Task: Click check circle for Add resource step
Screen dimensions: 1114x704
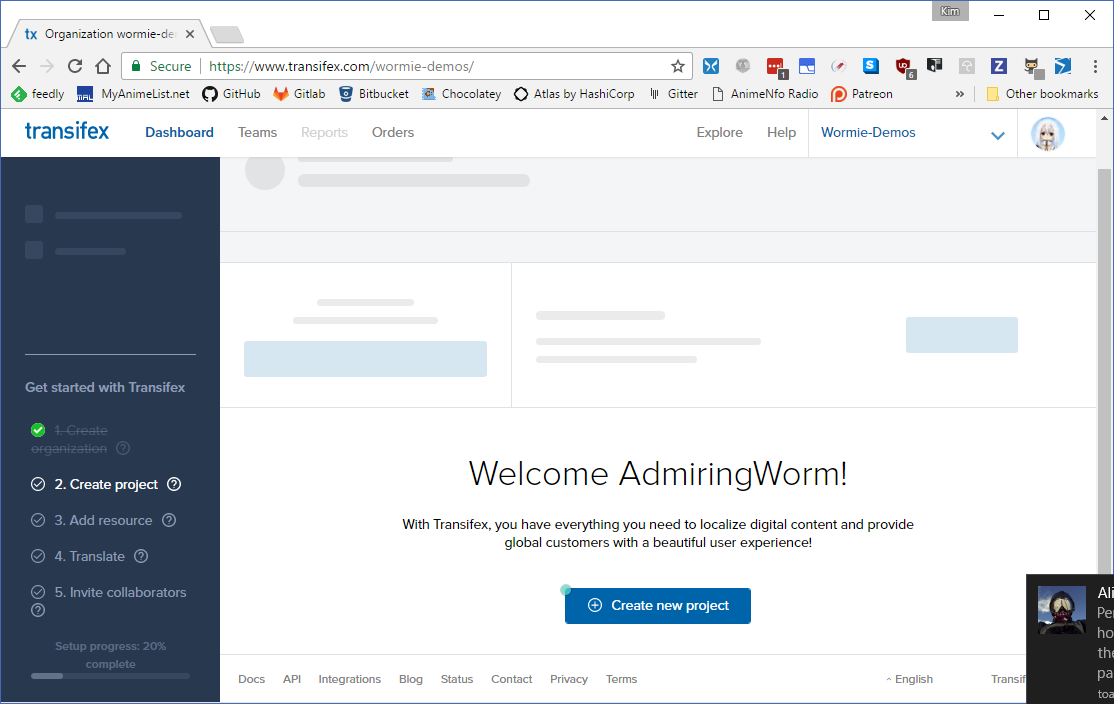Action: tap(38, 520)
